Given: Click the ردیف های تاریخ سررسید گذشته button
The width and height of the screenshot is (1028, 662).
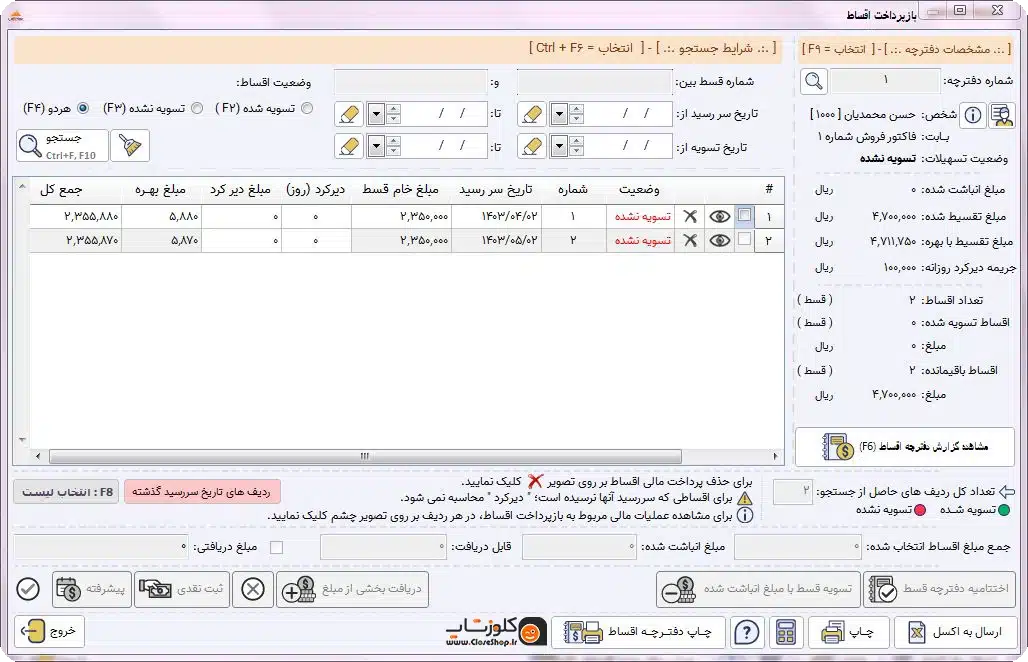Looking at the screenshot, I should point(202,492).
